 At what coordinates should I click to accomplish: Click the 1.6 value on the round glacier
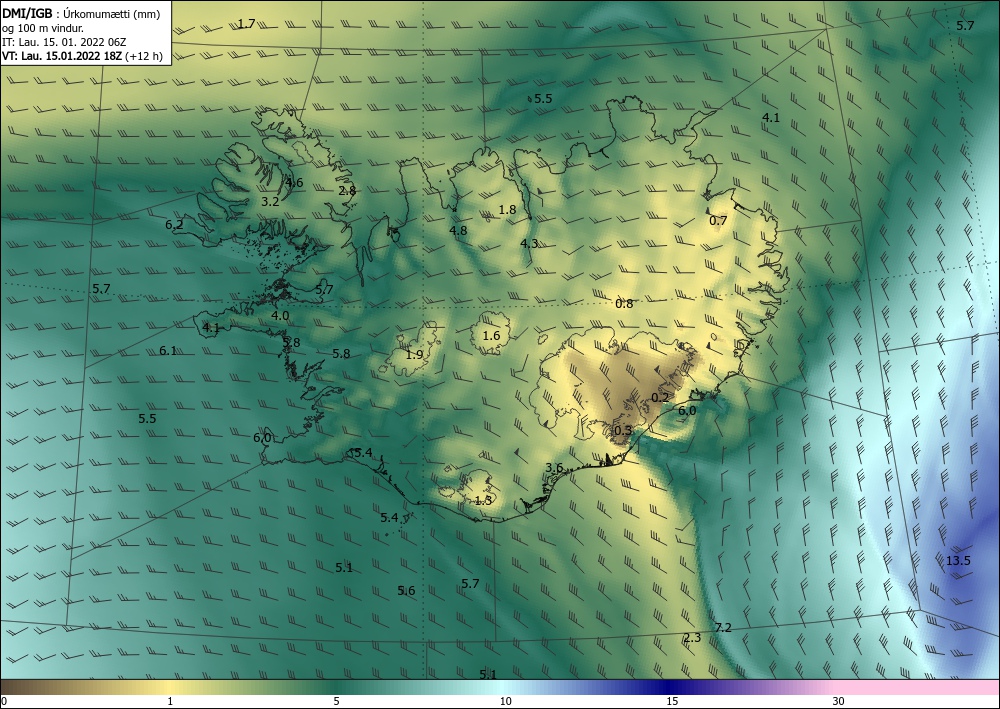point(491,336)
